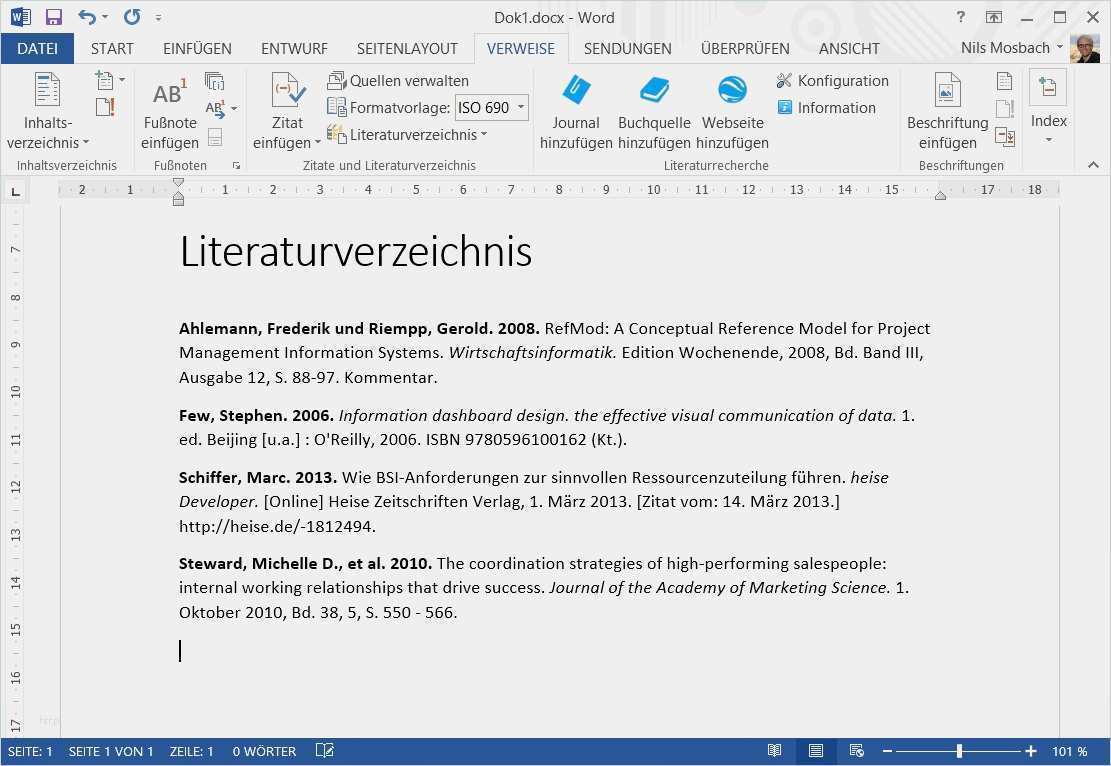
Task: Switch to the Read Mode view
Action: coord(775,751)
